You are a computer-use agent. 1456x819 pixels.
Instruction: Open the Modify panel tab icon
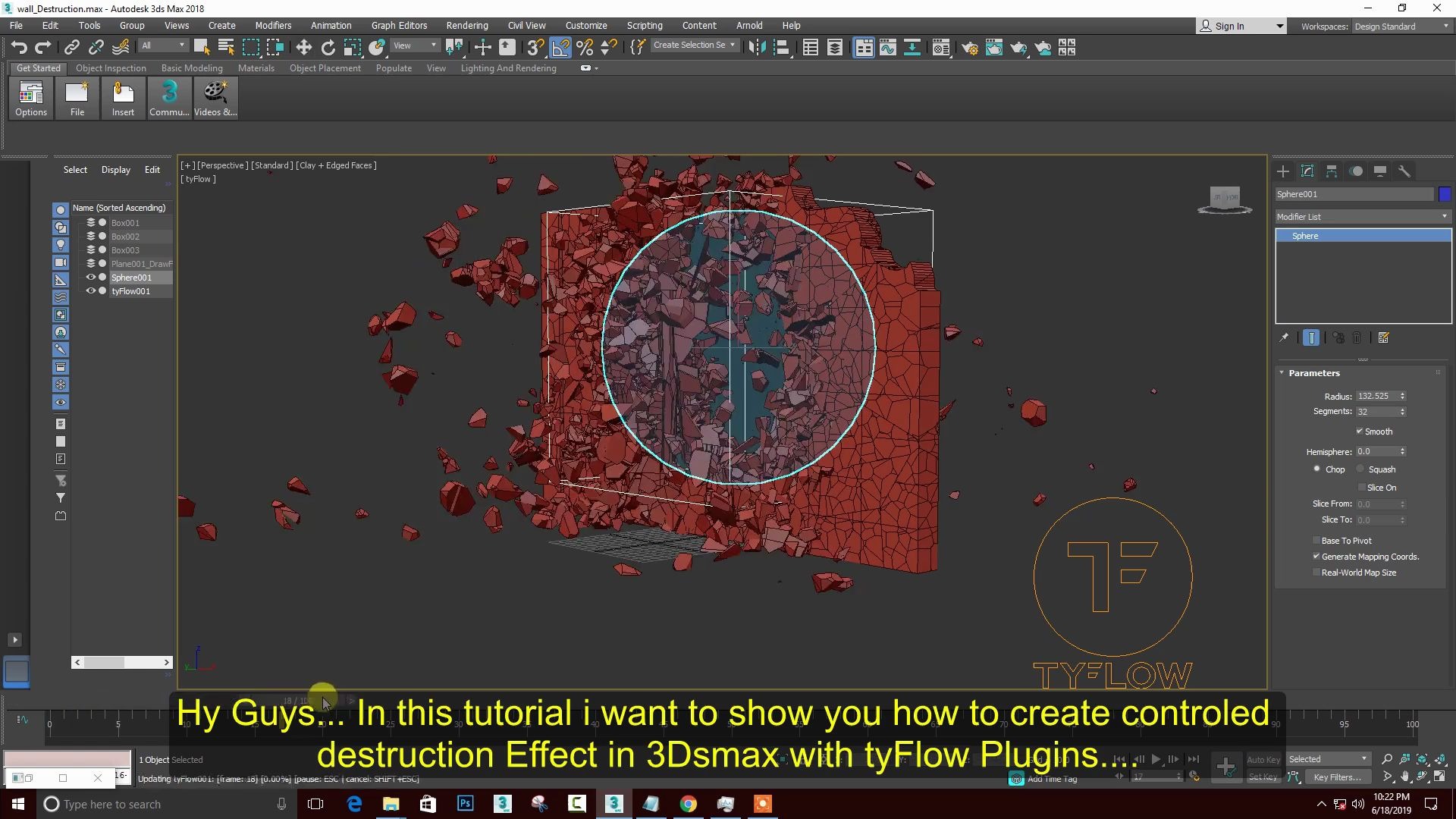tap(1307, 171)
